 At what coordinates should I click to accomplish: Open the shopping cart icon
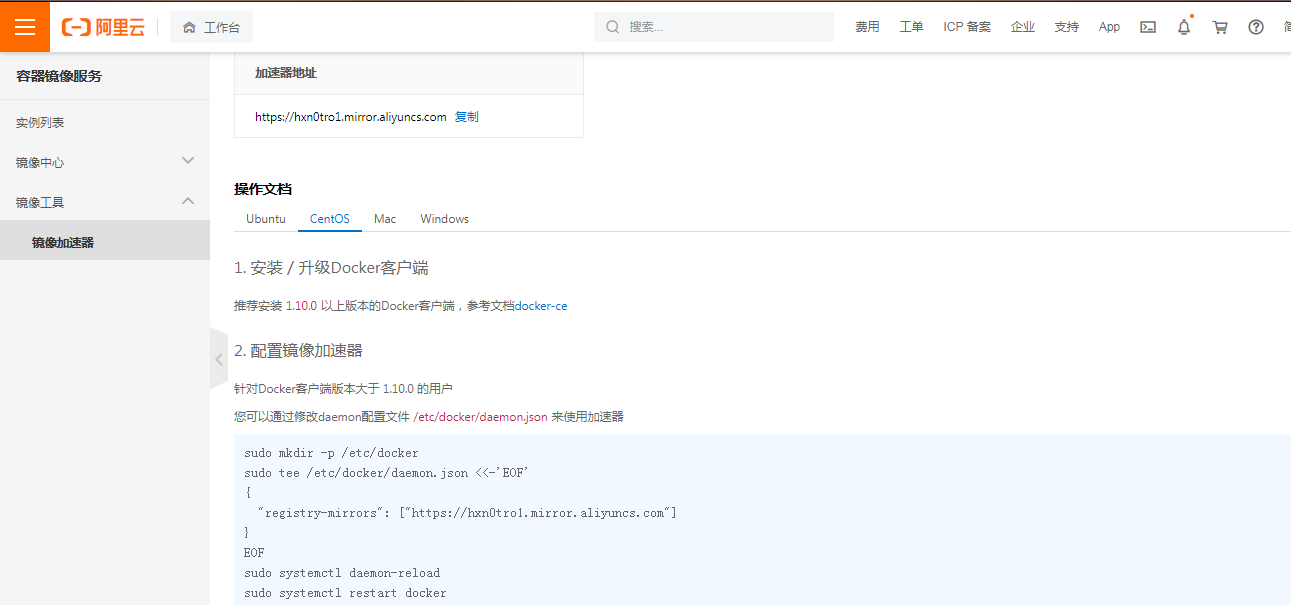(1220, 27)
